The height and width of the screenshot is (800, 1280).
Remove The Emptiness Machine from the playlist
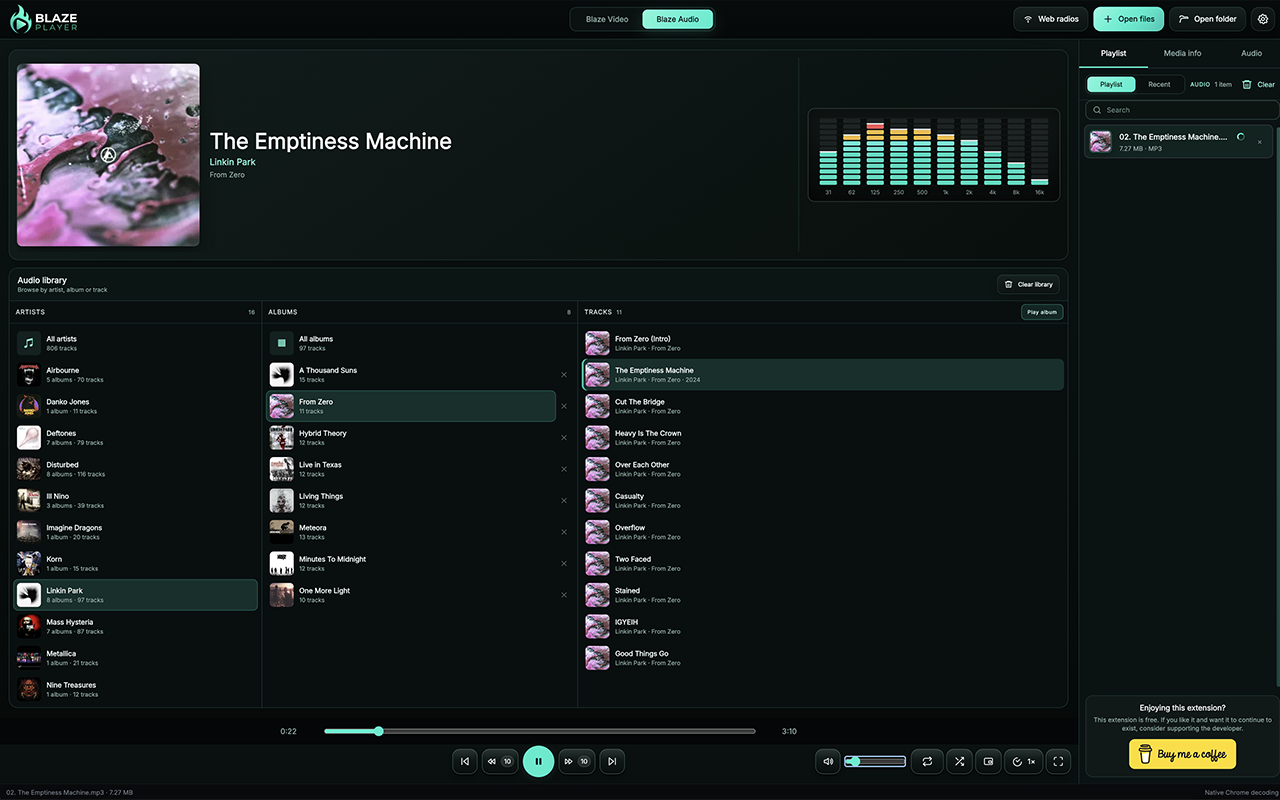1259,142
